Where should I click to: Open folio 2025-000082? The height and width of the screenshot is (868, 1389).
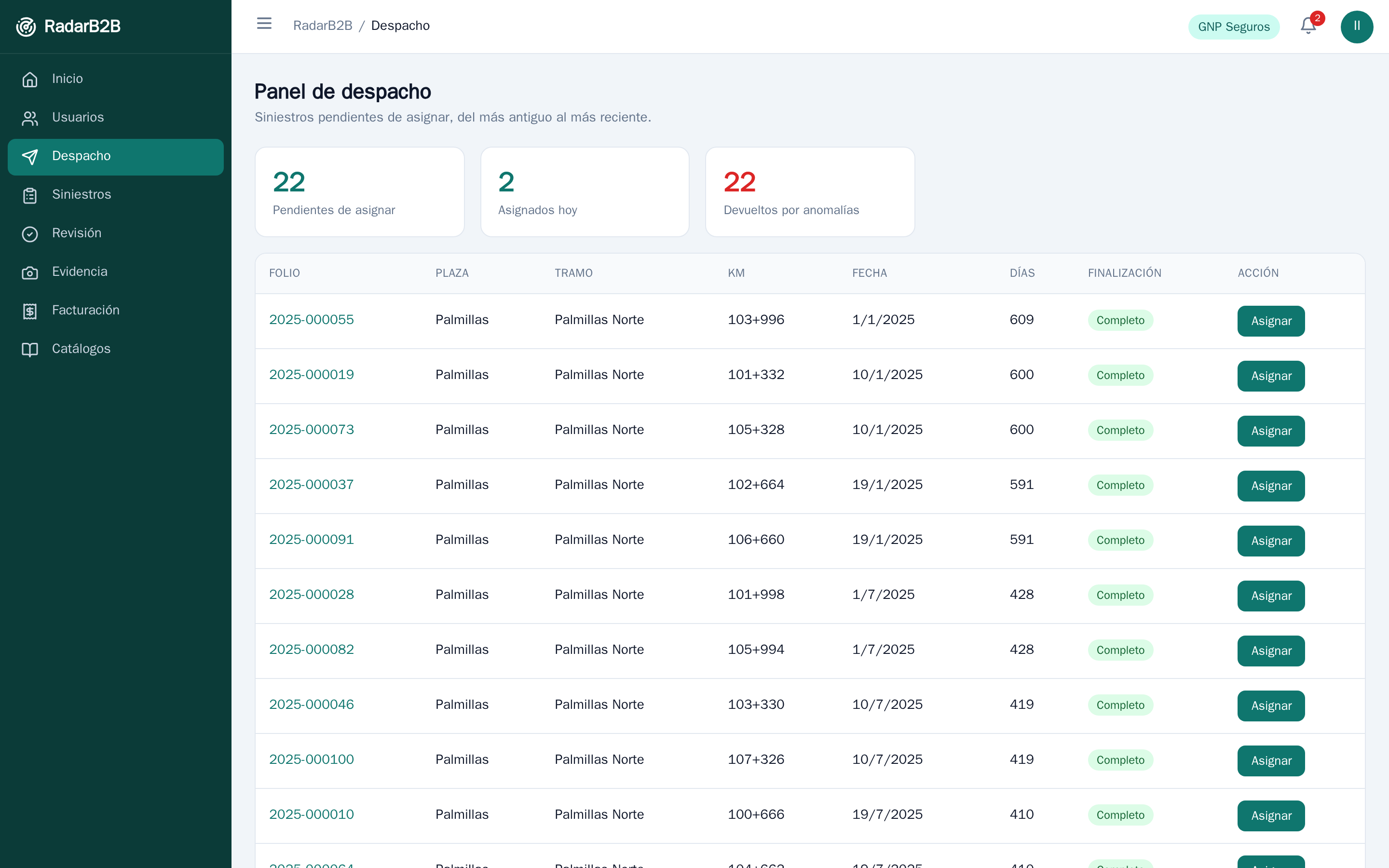[x=311, y=650]
